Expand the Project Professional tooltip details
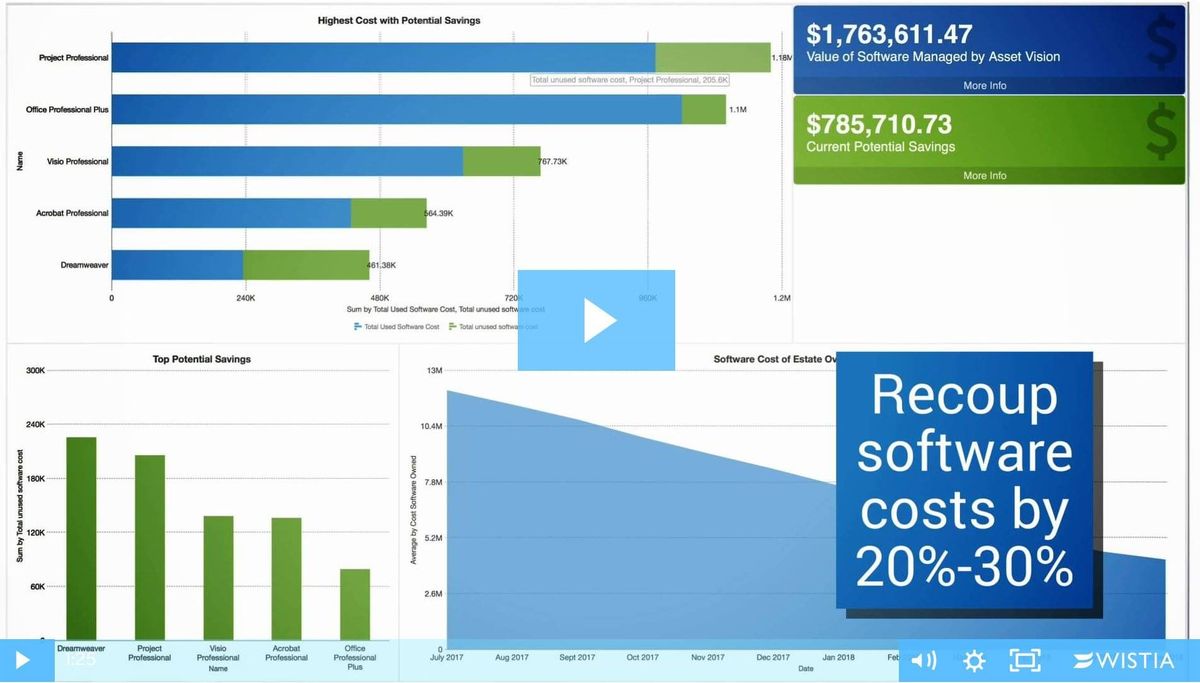1200x683 pixels. 627,79
